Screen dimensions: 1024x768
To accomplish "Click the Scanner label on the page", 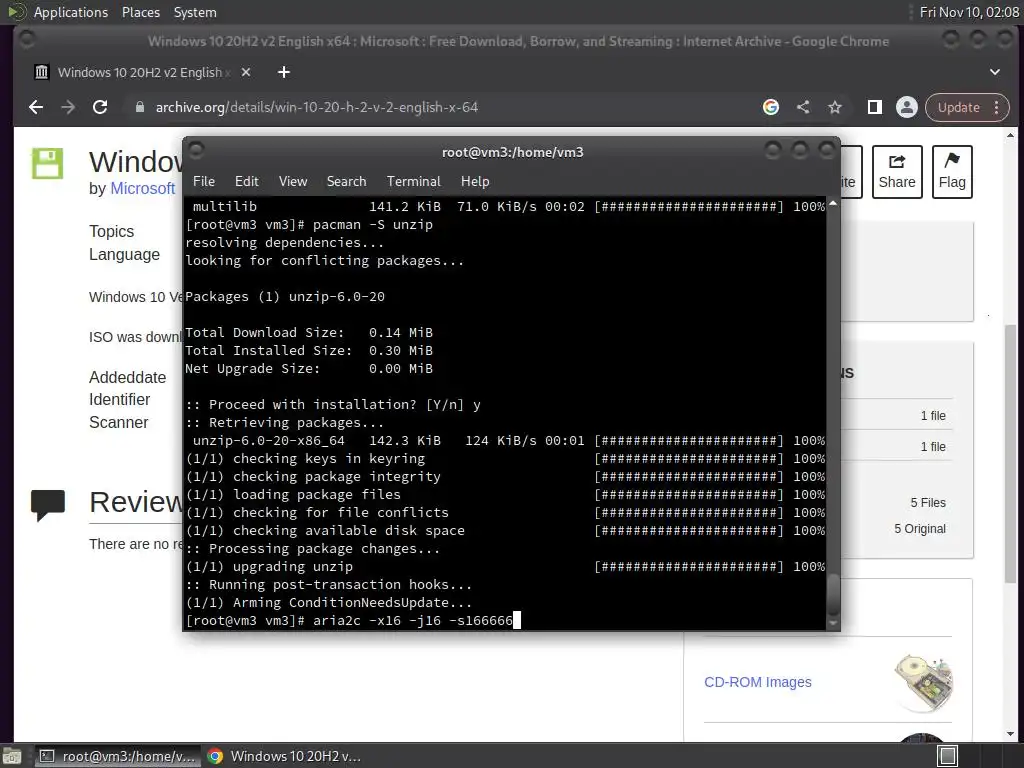I will click(x=118, y=423).
